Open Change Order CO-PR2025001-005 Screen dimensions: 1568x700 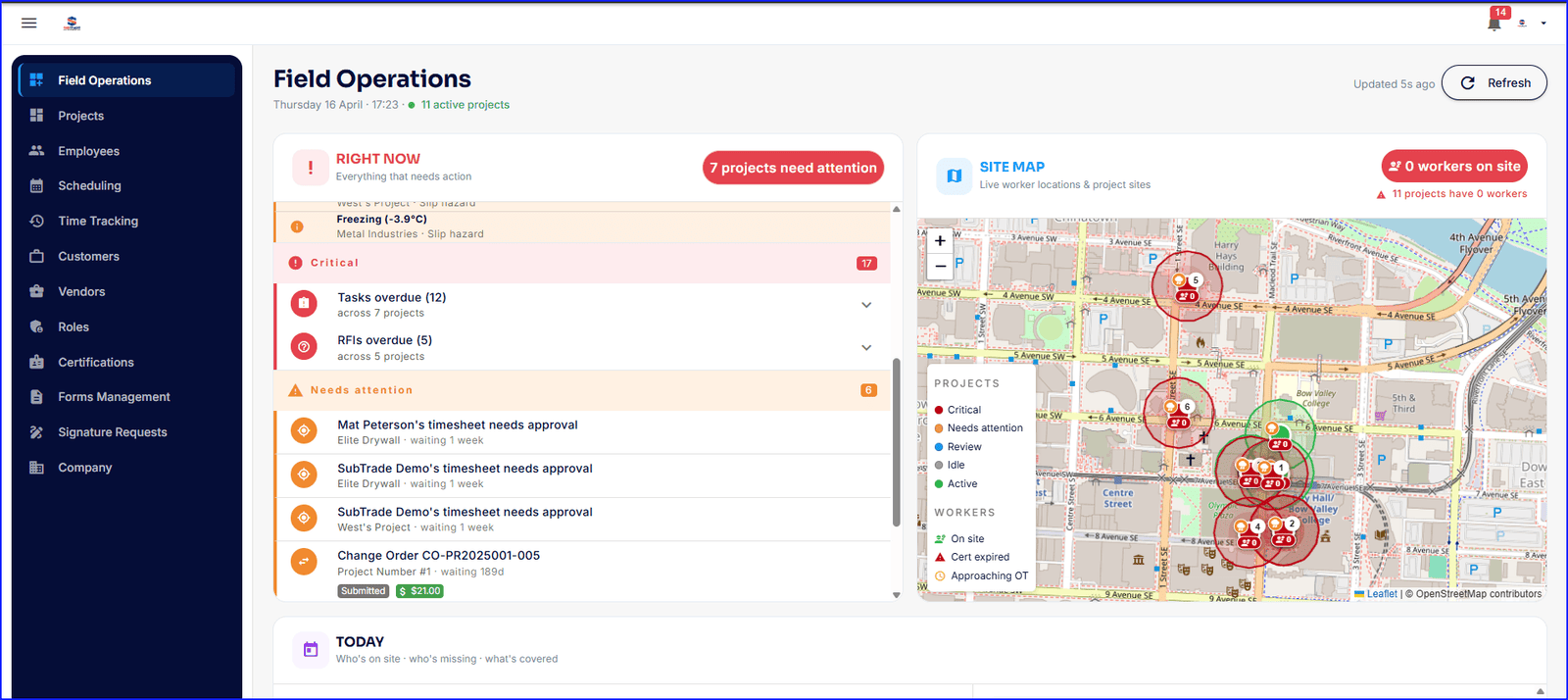583,573
